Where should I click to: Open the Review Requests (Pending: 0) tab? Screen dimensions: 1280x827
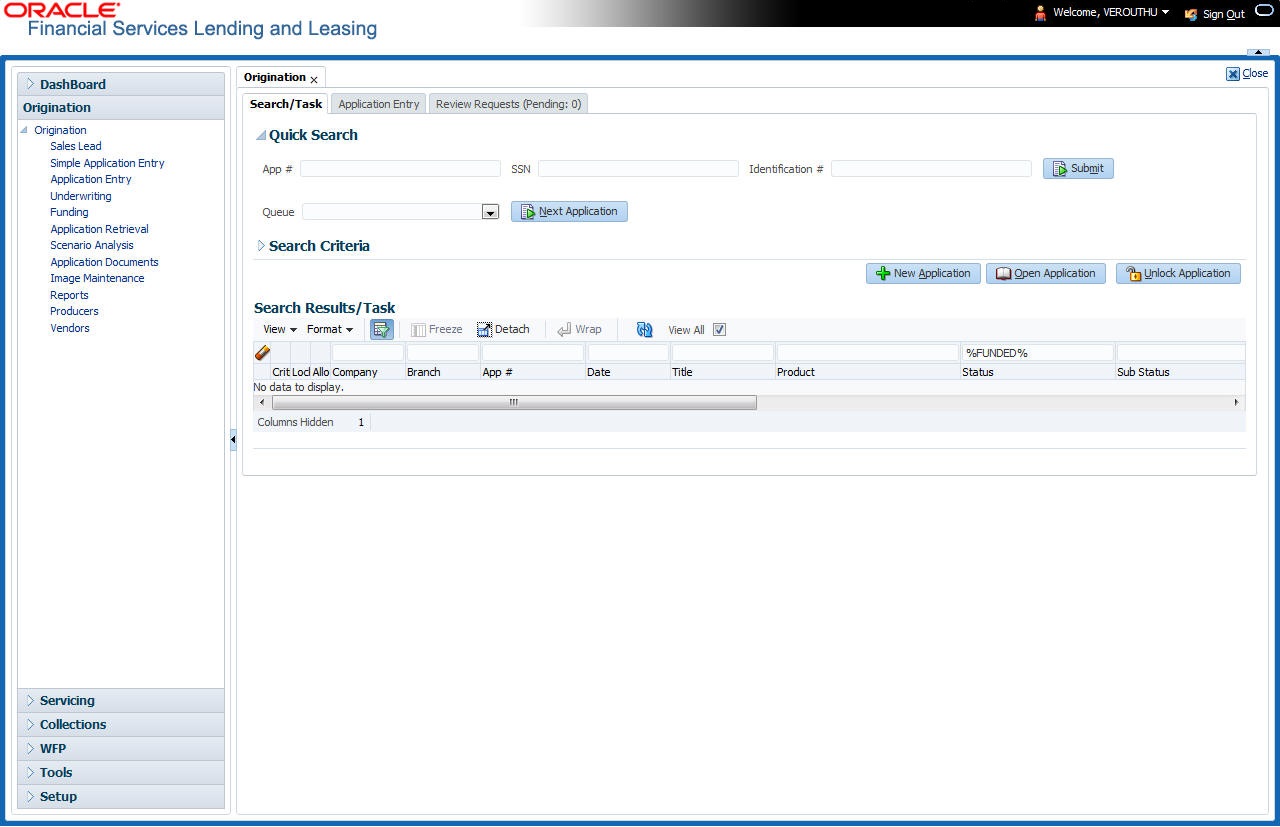click(x=508, y=104)
